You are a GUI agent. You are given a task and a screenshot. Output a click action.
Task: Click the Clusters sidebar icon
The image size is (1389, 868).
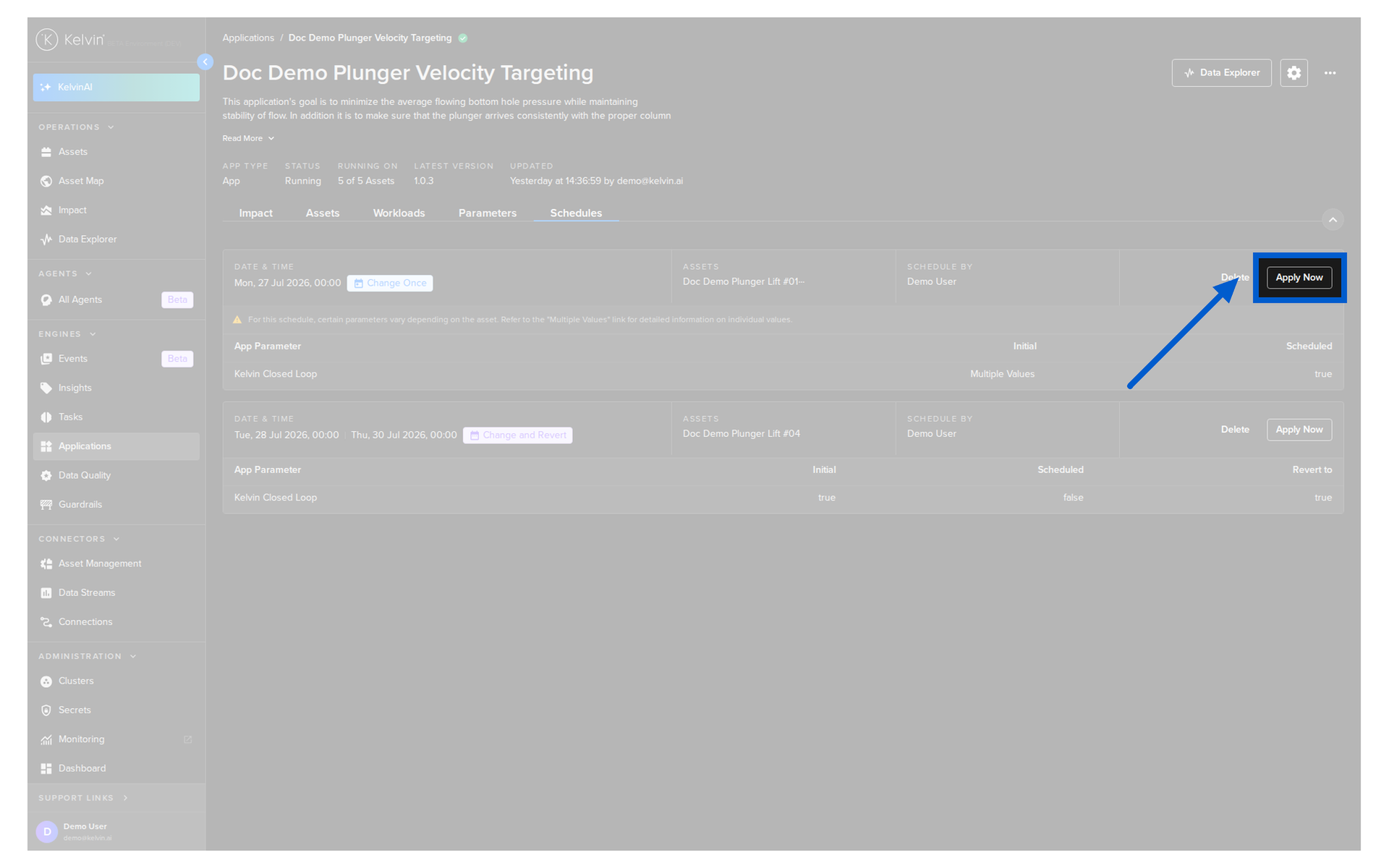(x=46, y=681)
